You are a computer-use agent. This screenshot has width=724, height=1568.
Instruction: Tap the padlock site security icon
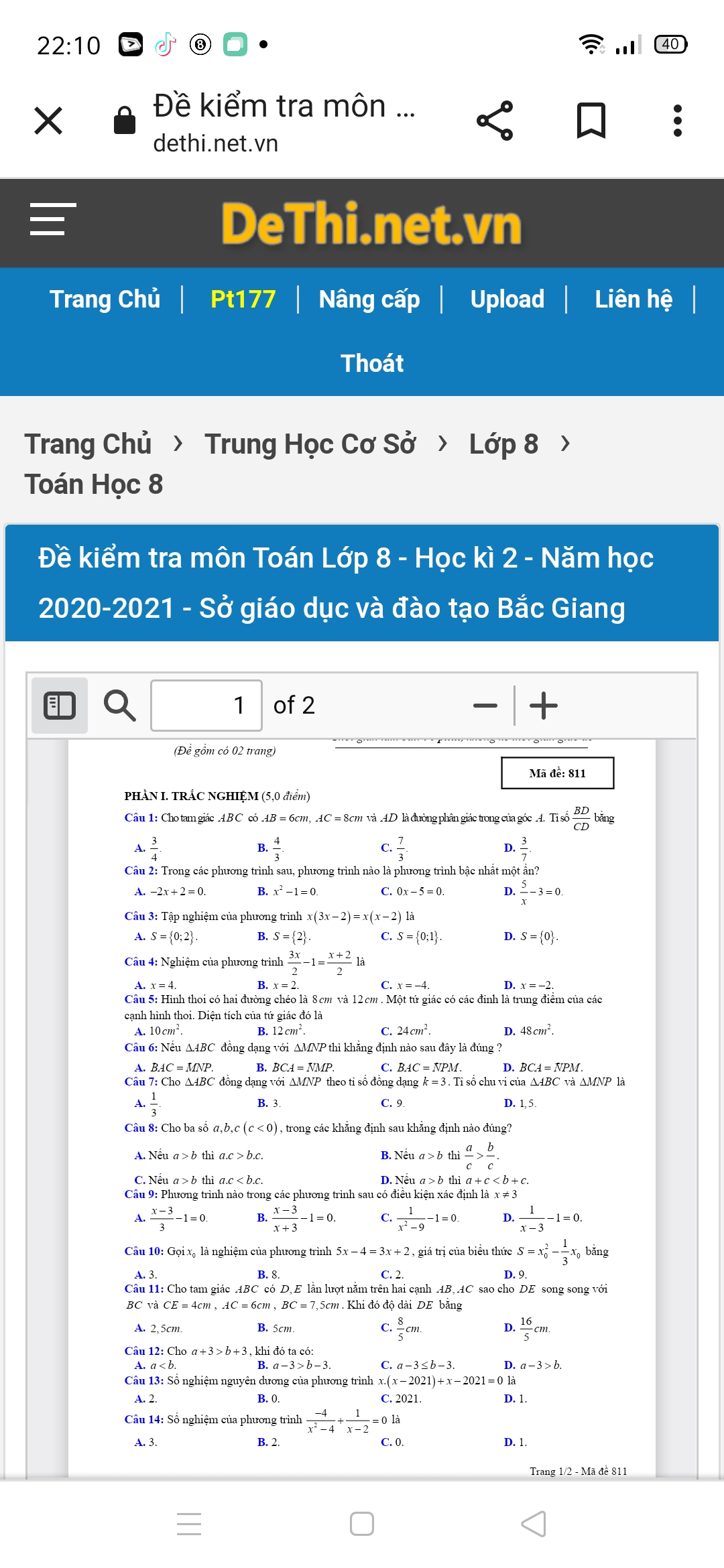[125, 121]
